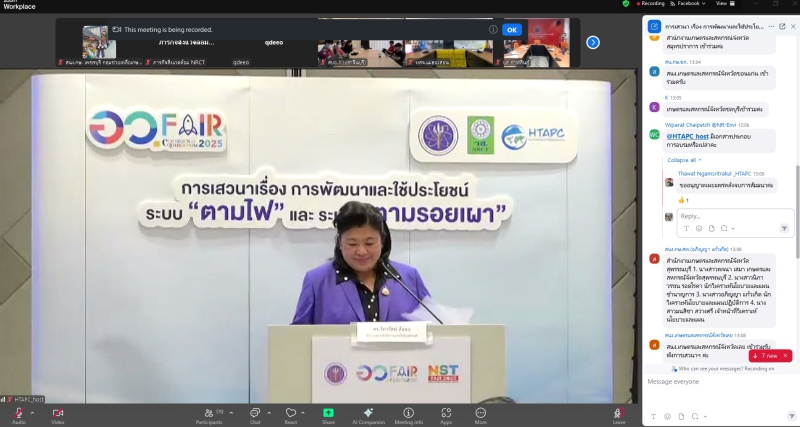Start camera with the Video button
Viewport: 800px width, 427px height.
coord(58,415)
